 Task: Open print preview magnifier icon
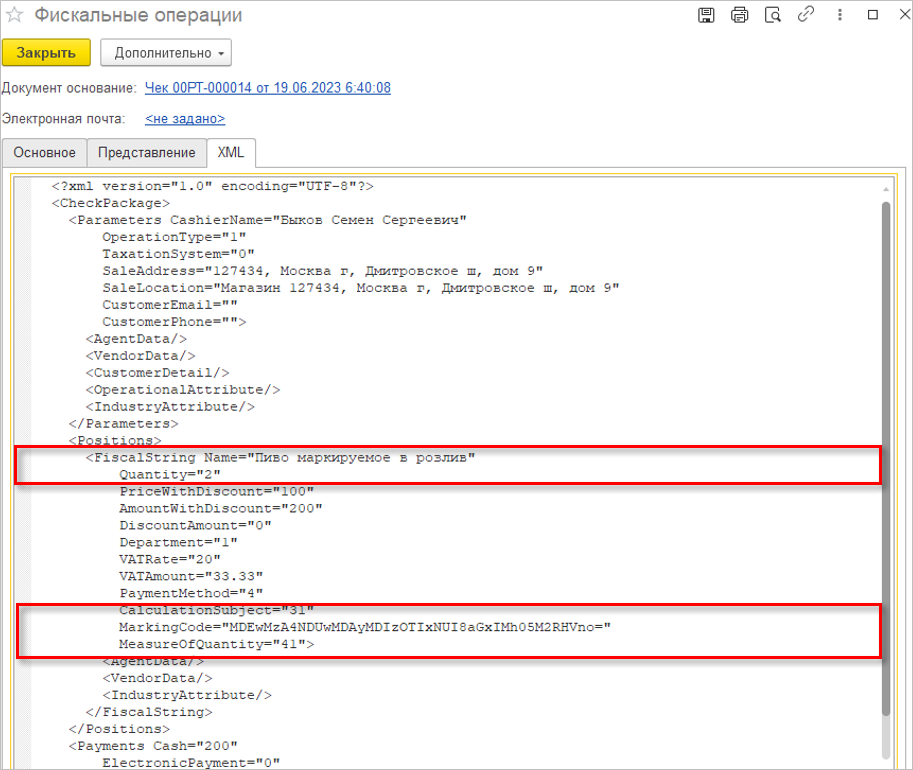(x=772, y=15)
